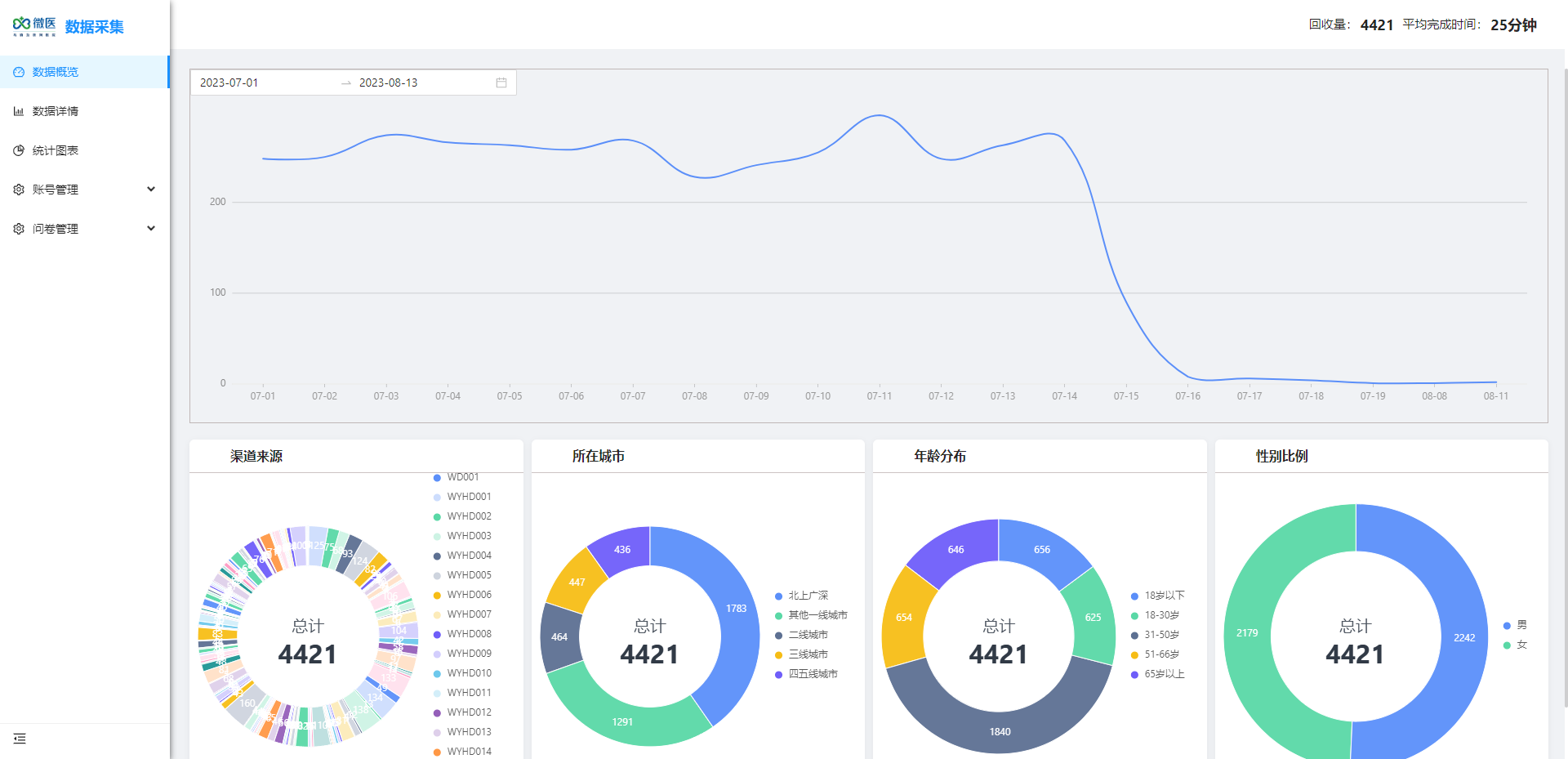The width and height of the screenshot is (1568, 759).
Task: Click the 统计图表 pie icon
Action: (x=19, y=150)
